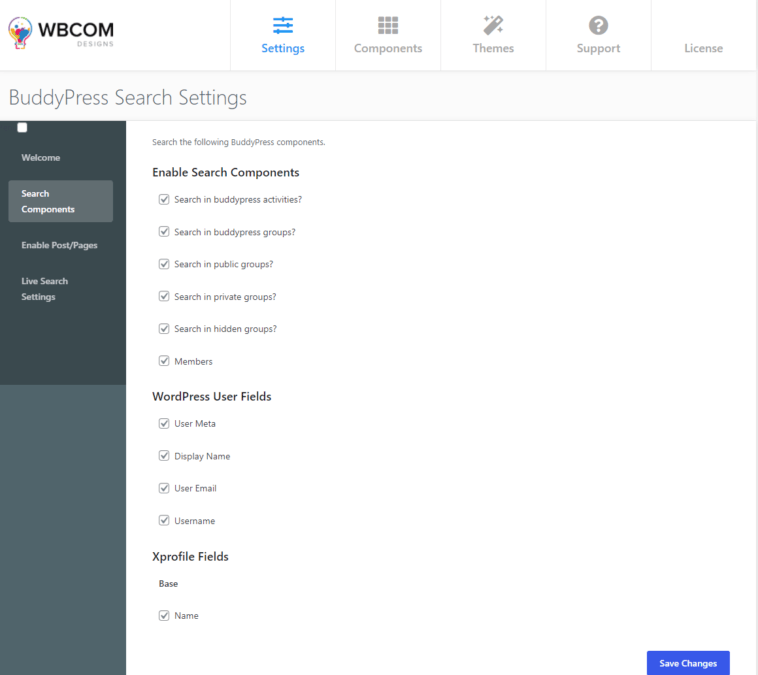Disable the User Email checkbox

tap(164, 488)
